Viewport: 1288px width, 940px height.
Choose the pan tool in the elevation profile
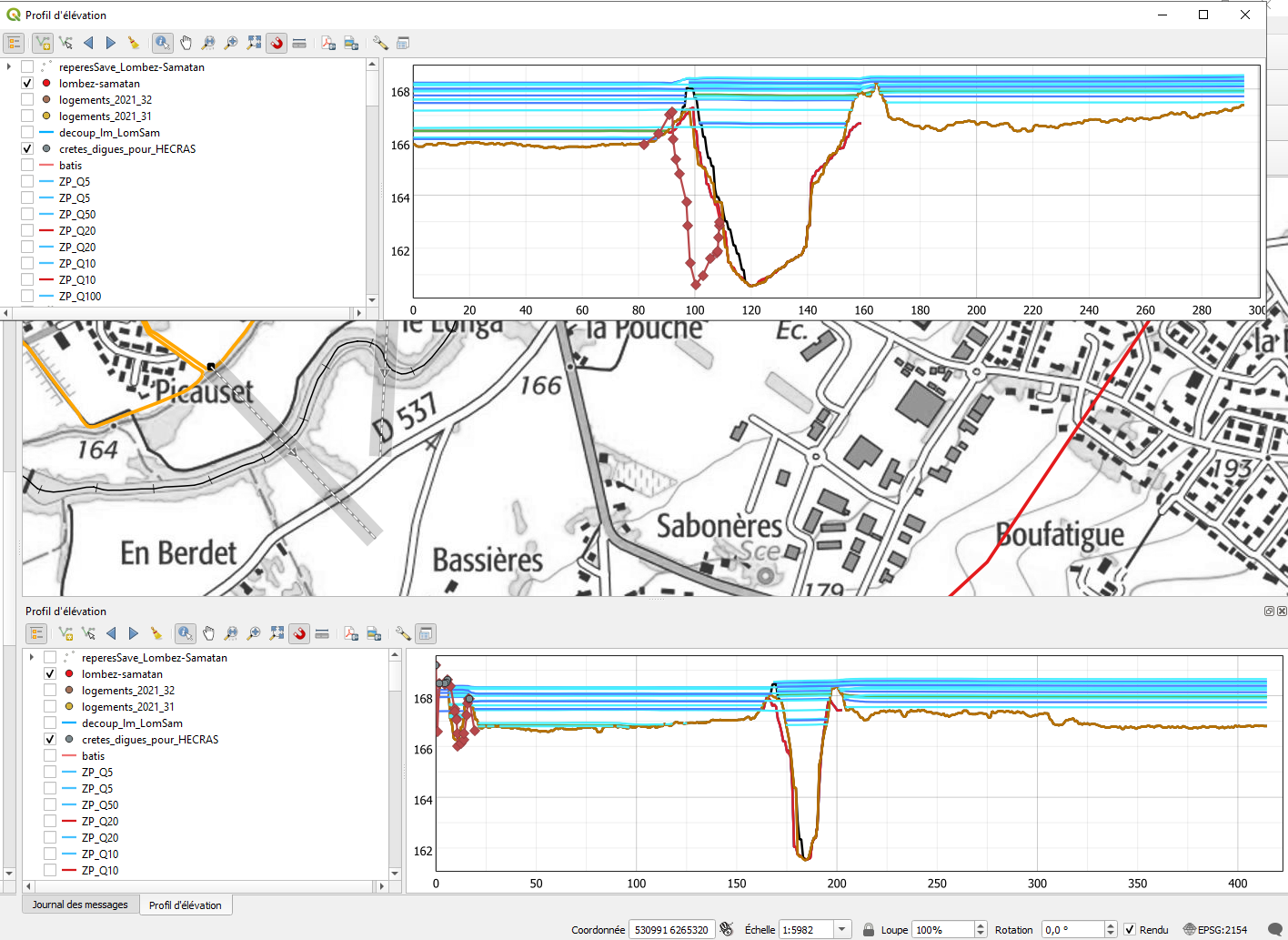point(186,42)
